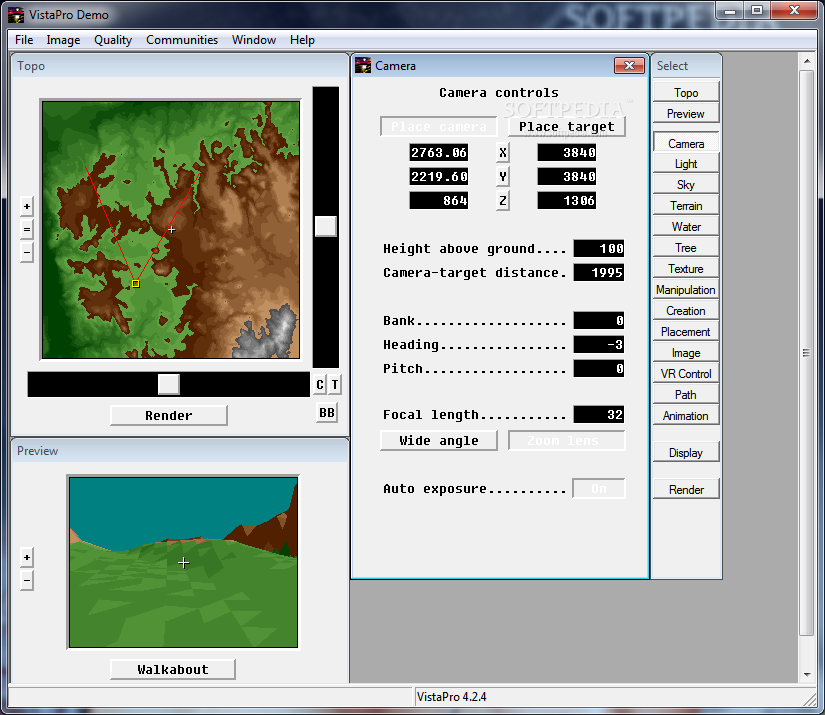
Task: Click the Z axis lock button
Action: (502, 200)
